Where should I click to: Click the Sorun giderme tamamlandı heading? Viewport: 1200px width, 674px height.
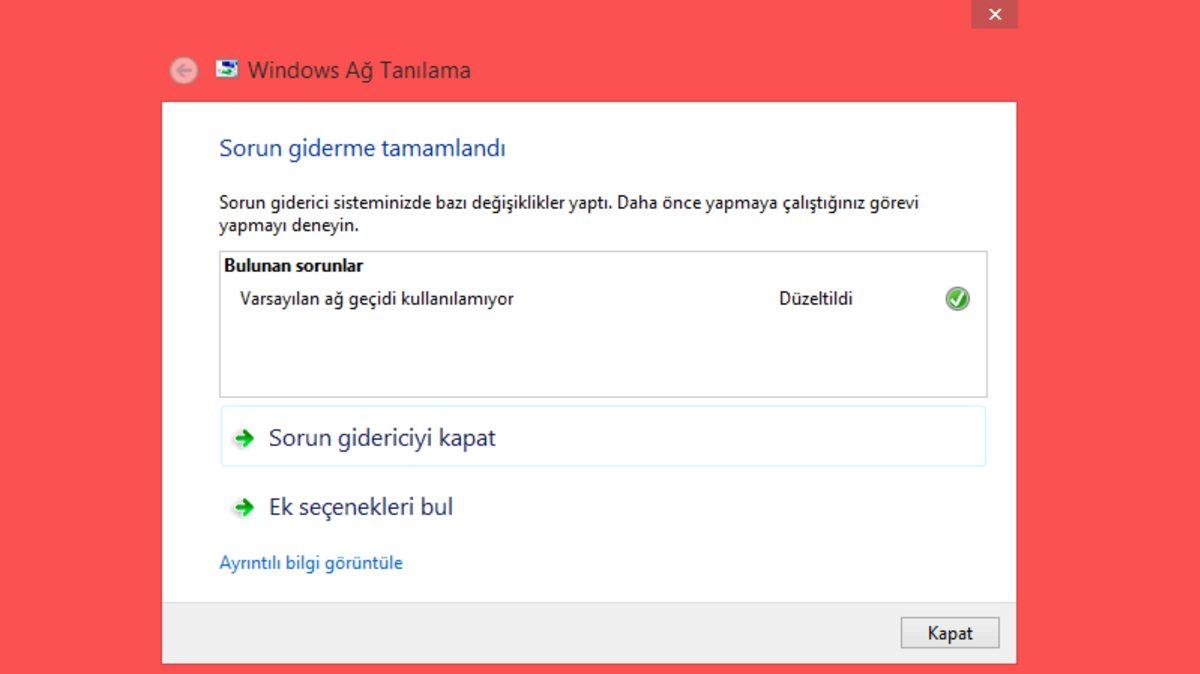(361, 147)
